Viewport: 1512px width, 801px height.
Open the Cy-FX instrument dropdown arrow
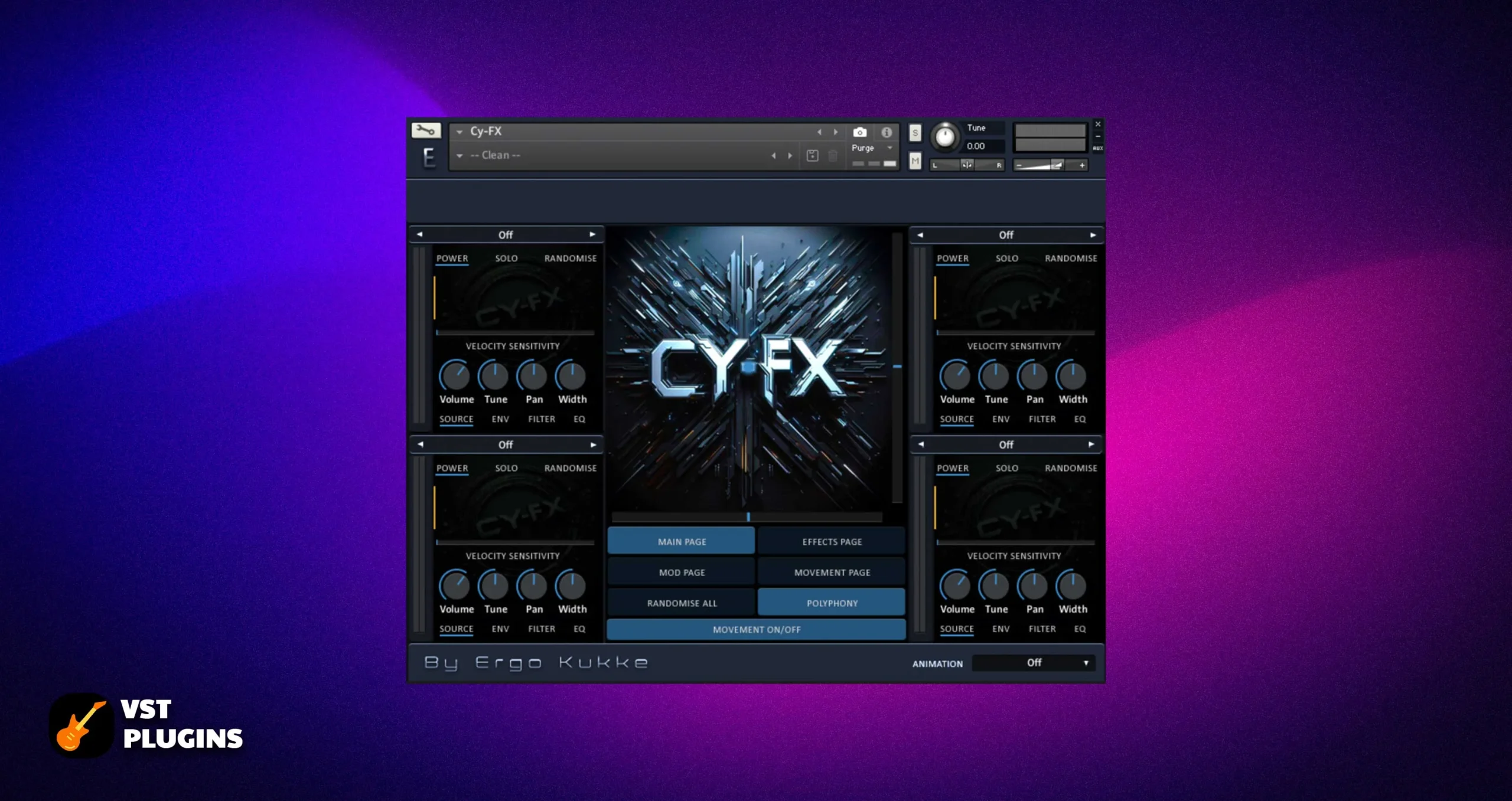pyautogui.click(x=460, y=132)
